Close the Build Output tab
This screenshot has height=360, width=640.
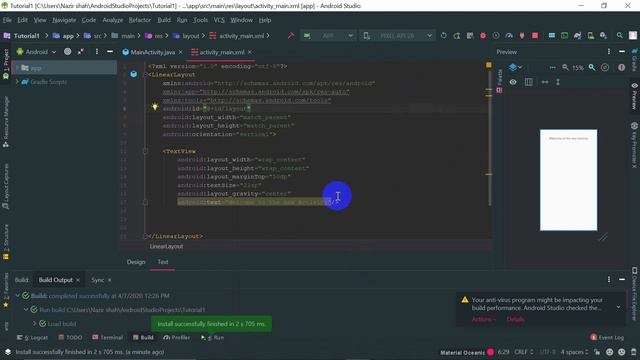(x=78, y=280)
